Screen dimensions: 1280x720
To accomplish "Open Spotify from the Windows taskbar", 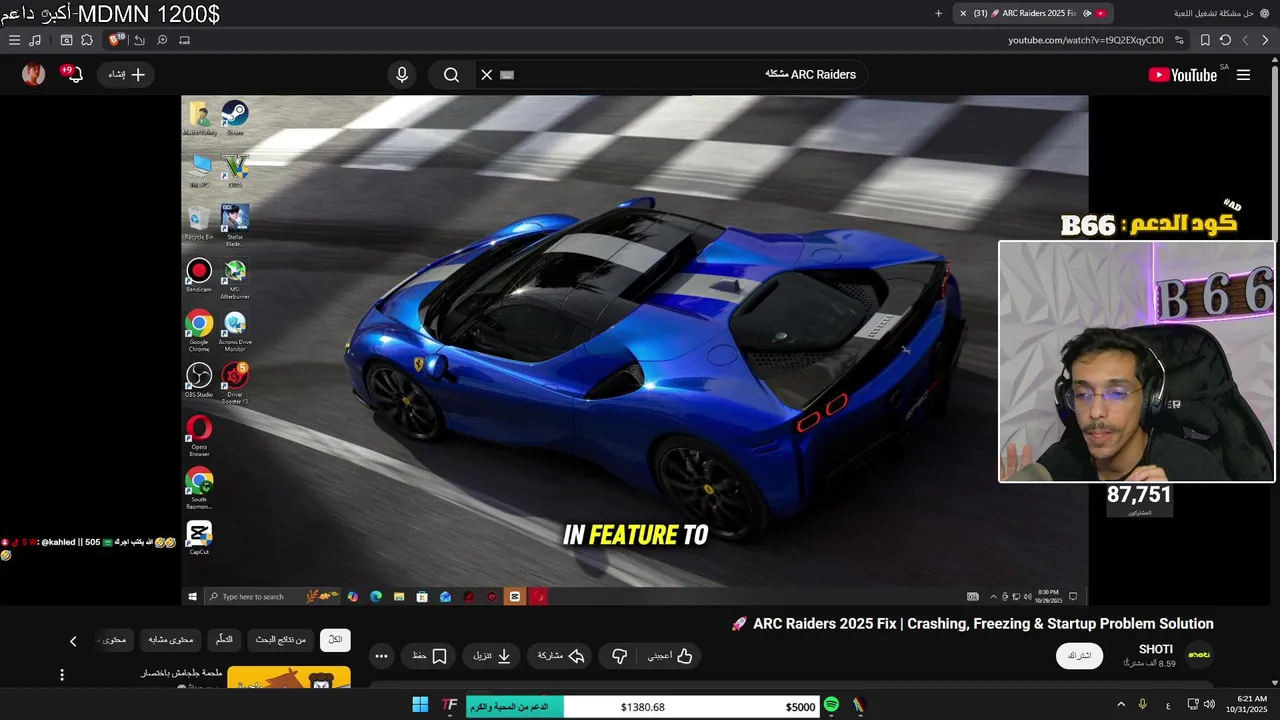I will [x=831, y=706].
